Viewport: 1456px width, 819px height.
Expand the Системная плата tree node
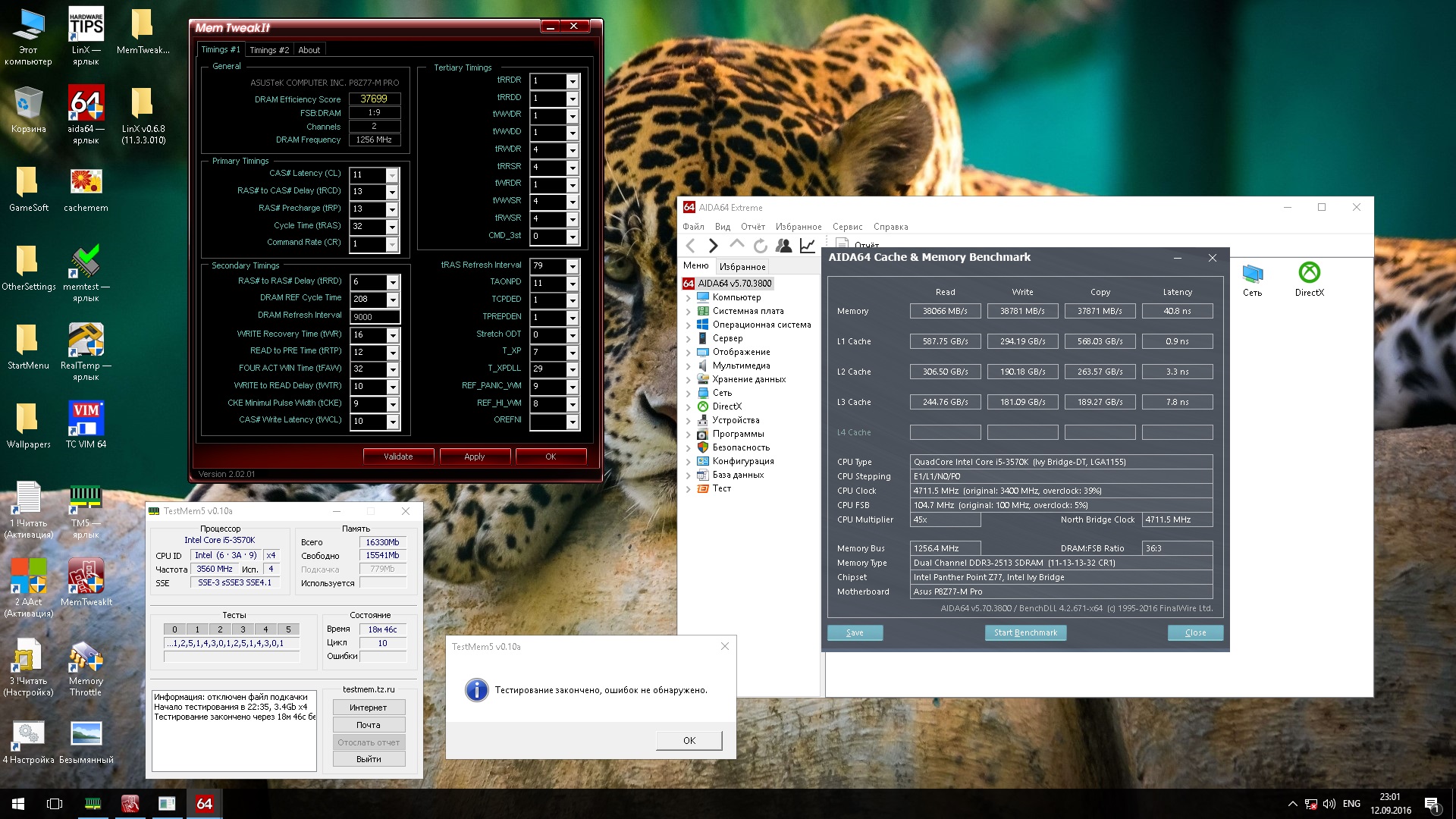coord(689,312)
